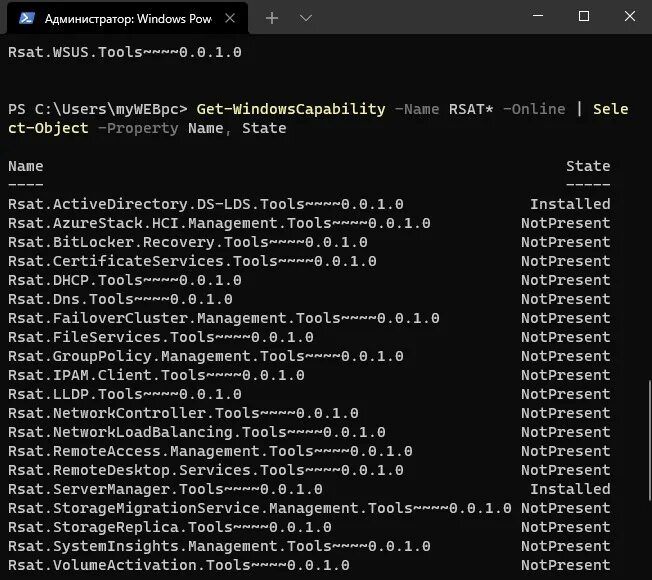
Task: Click the State column header
Action: [x=588, y=166]
